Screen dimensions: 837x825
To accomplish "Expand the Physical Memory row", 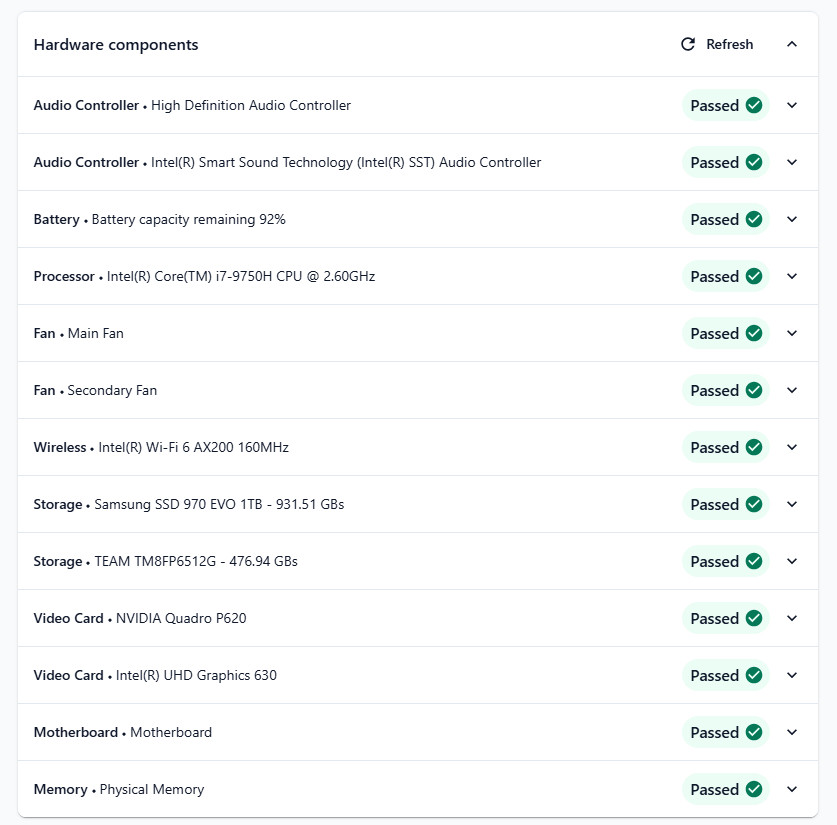I will pos(792,789).
